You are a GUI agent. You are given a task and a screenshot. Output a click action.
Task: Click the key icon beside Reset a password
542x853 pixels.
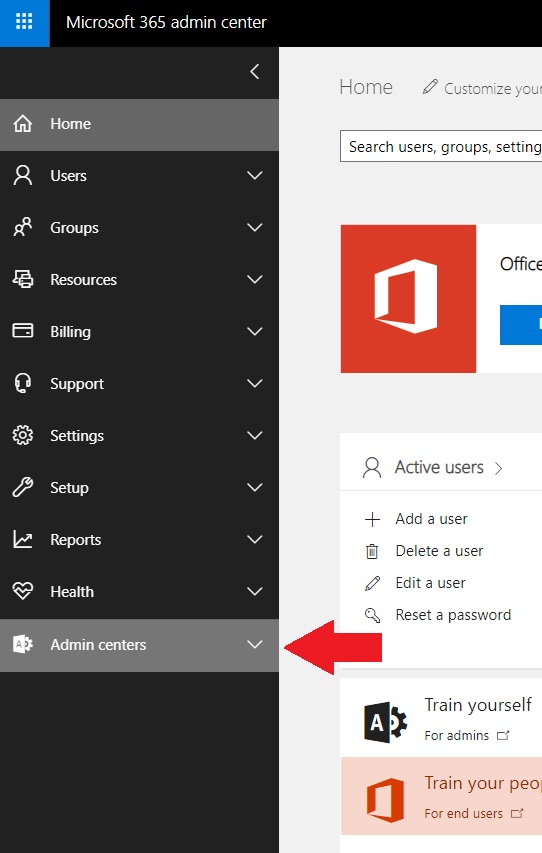pos(372,615)
